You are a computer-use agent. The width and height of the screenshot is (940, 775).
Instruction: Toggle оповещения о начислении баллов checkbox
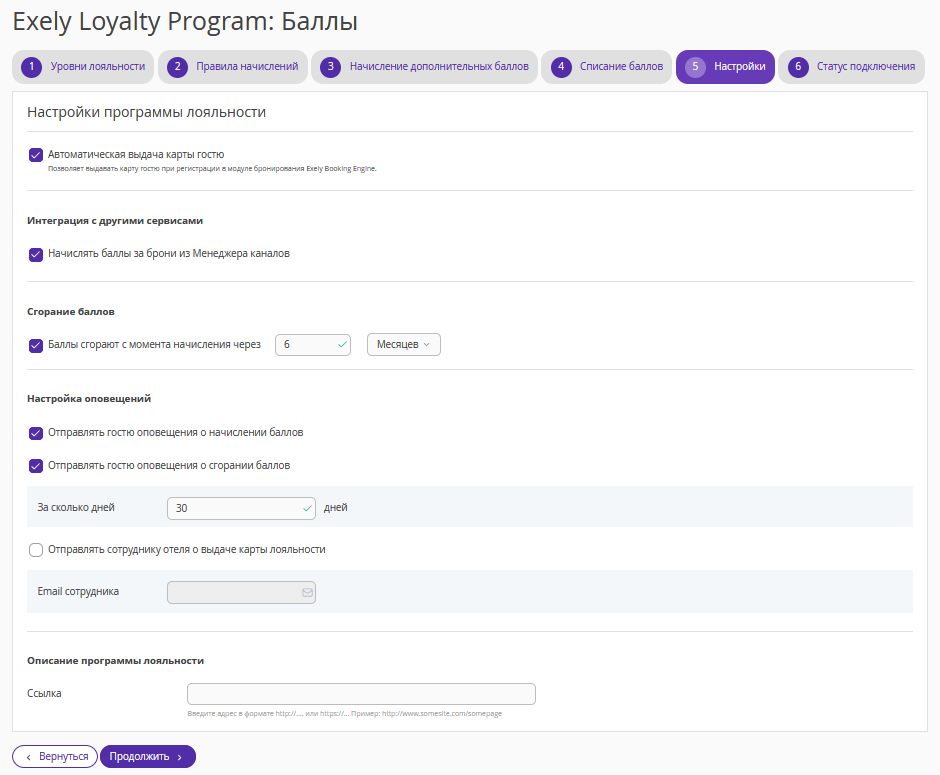(36, 433)
